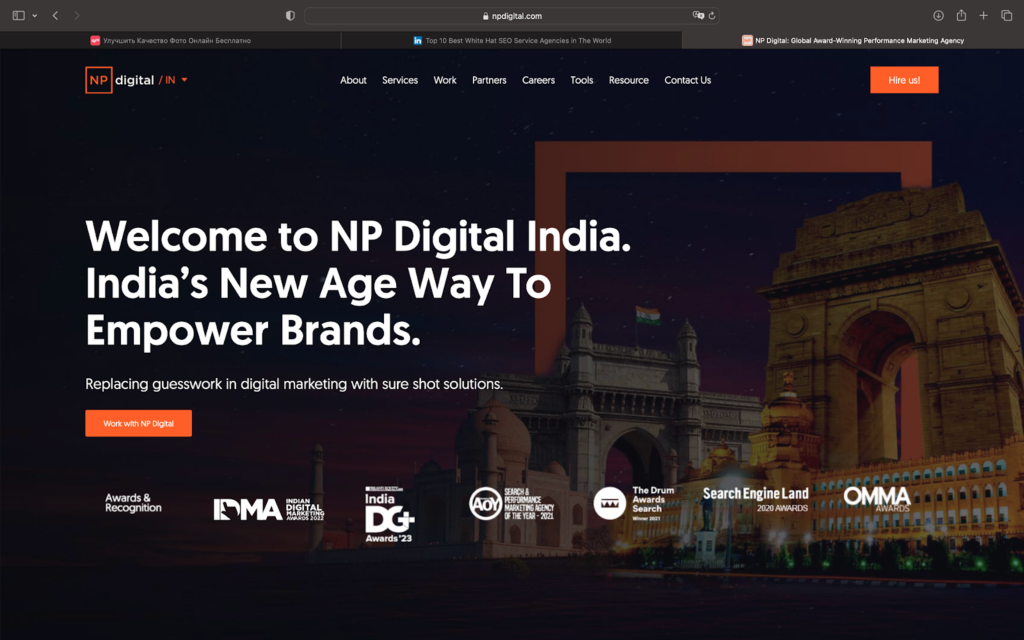Click the India DG+ Awards '23 logo

389,514
